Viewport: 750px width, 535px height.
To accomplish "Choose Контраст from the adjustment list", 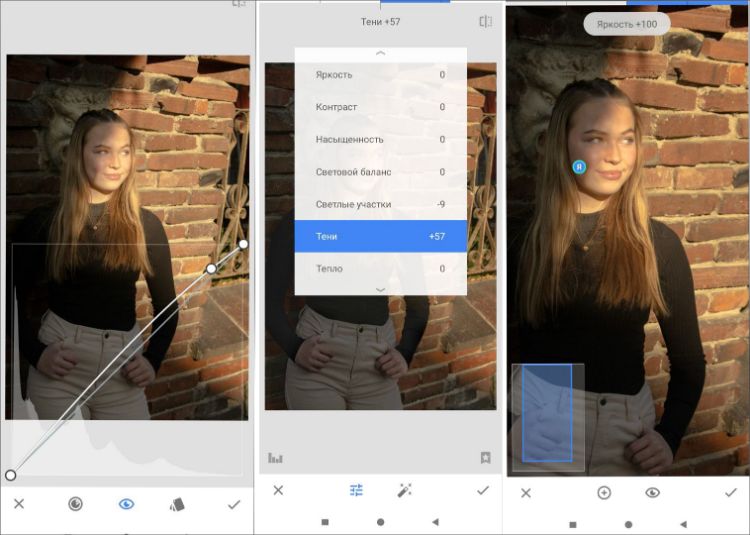I will pos(380,107).
